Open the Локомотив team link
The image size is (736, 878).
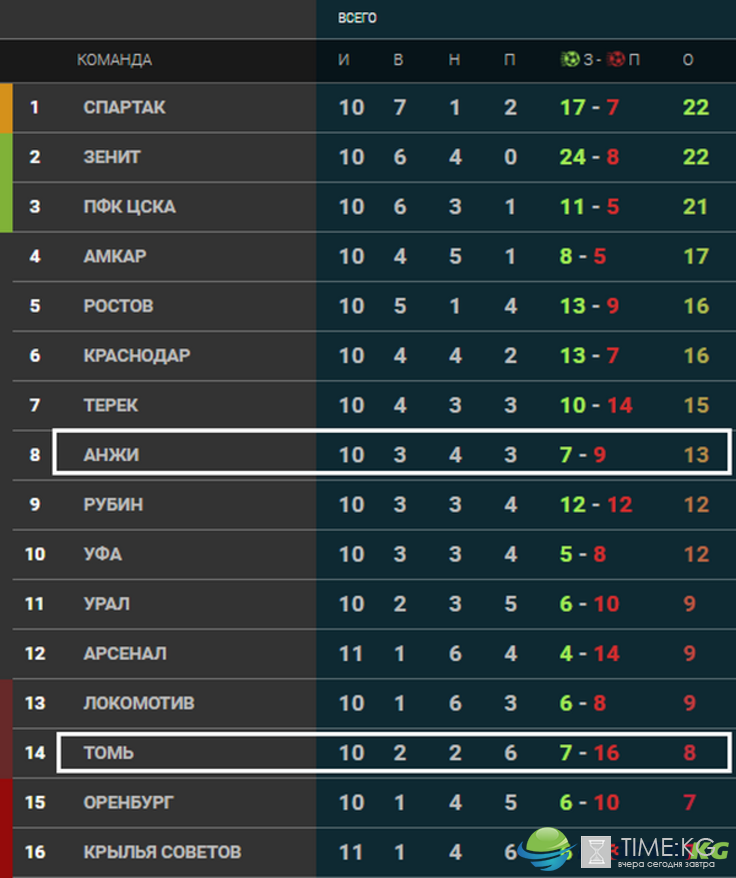click(x=139, y=703)
